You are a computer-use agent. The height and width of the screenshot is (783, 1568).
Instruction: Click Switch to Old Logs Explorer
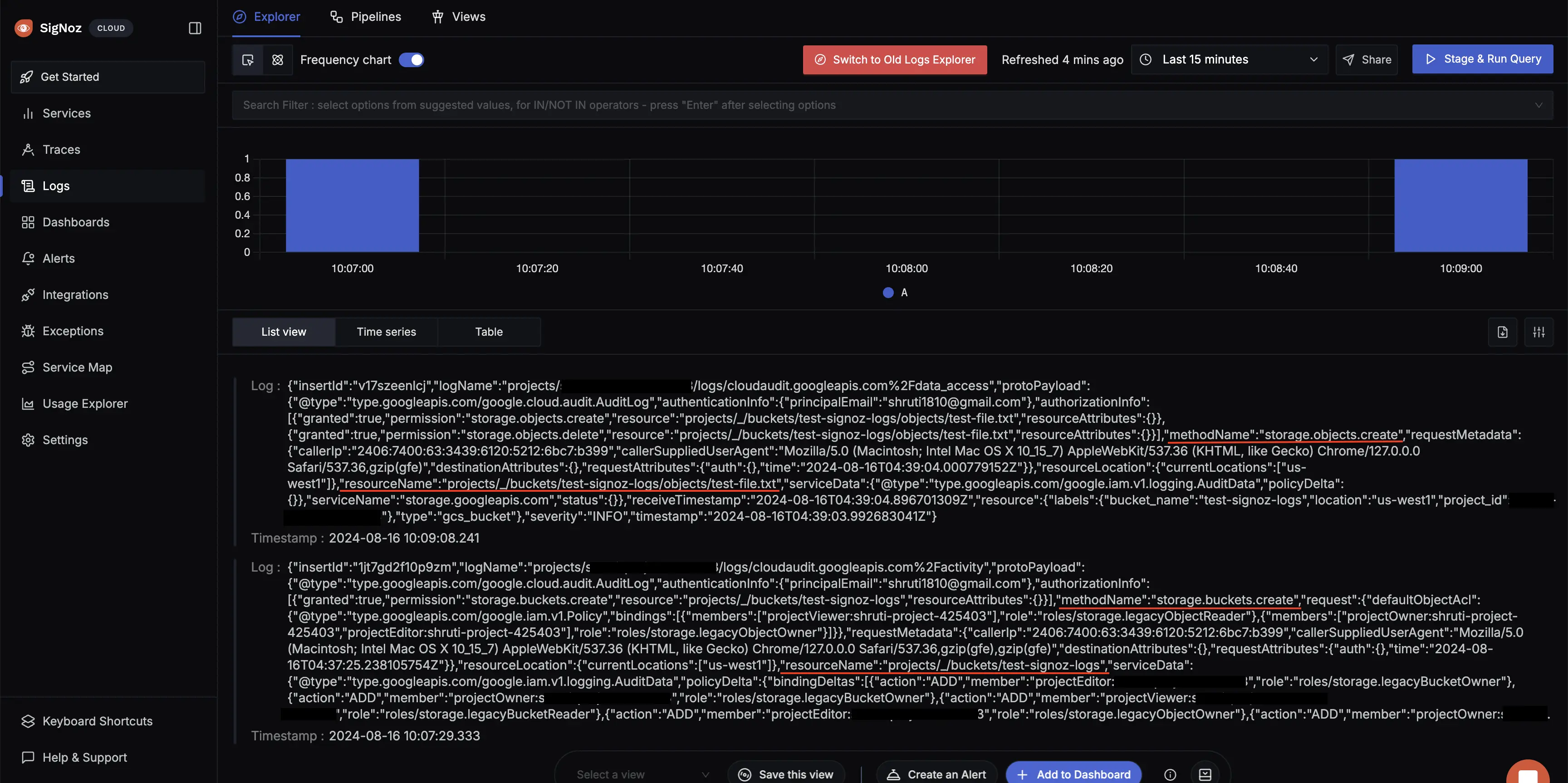pos(895,59)
